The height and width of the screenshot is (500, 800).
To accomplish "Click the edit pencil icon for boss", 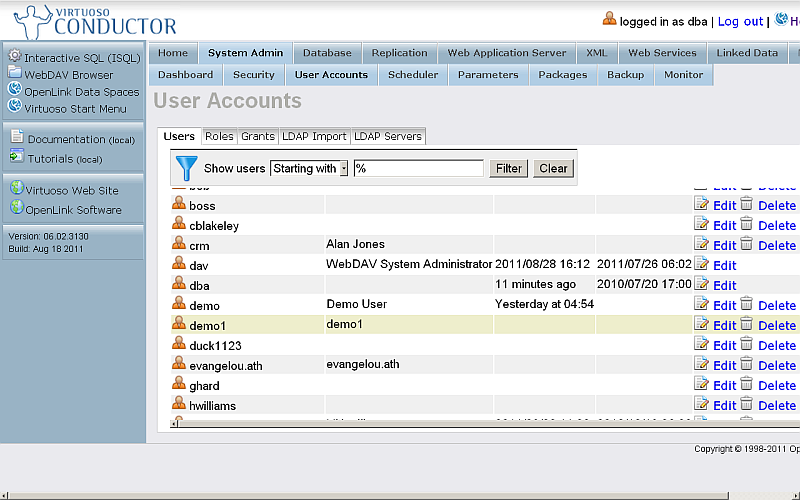I will click(702, 204).
